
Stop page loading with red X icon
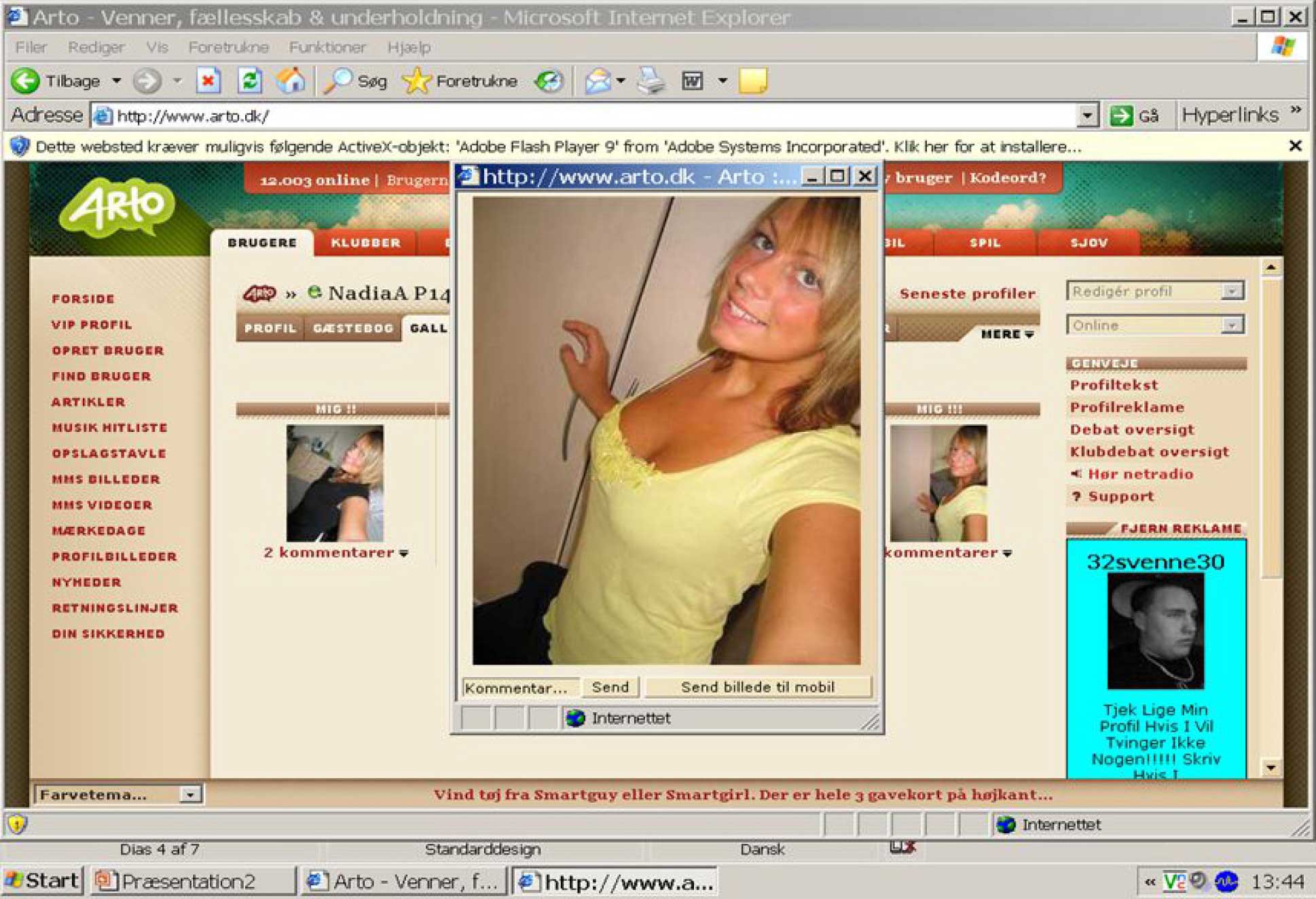[208, 81]
